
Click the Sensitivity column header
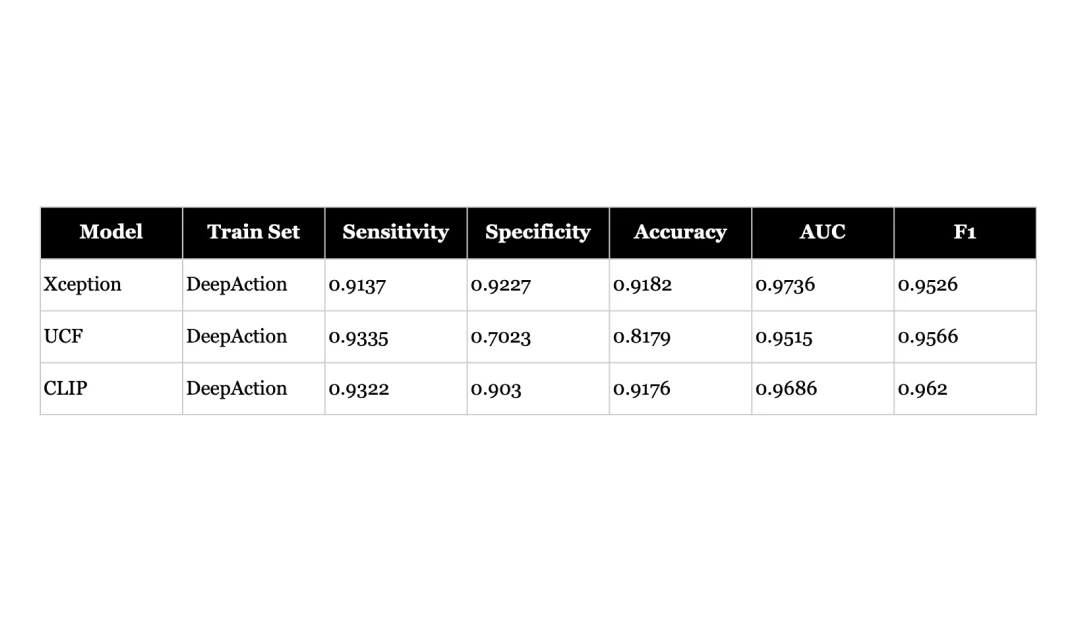(x=395, y=232)
